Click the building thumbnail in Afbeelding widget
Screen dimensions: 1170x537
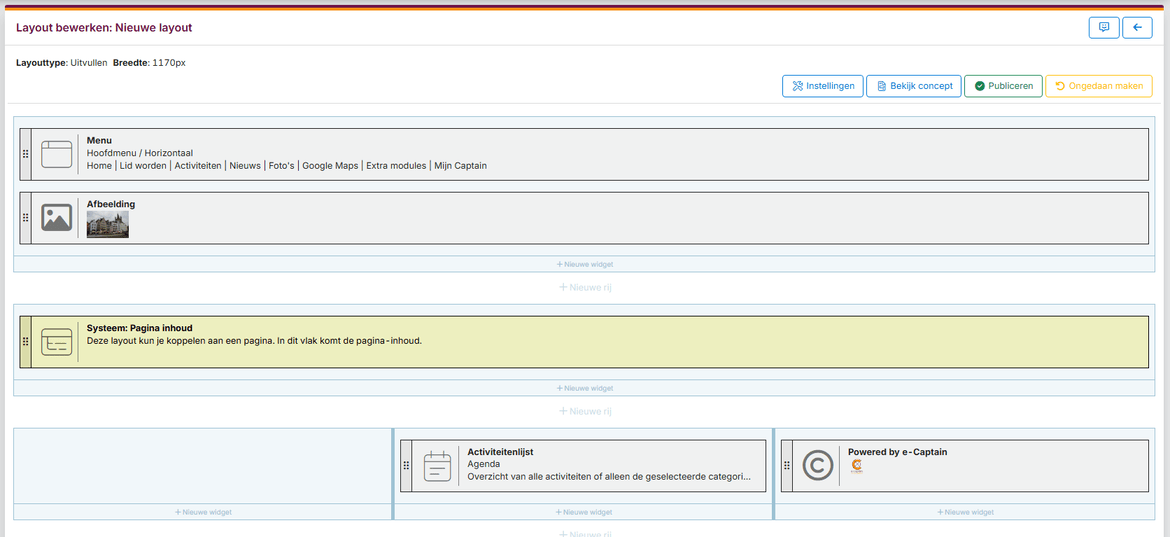pos(107,225)
